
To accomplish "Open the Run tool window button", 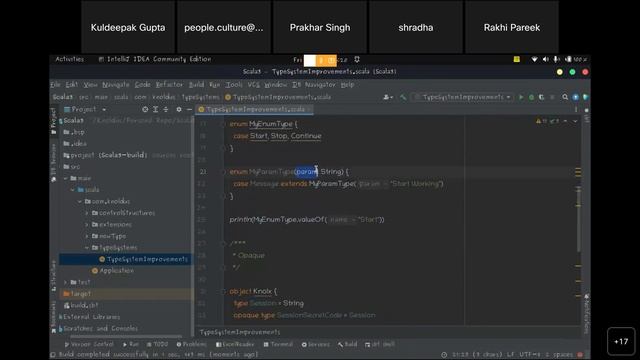I will tap(131, 344).
